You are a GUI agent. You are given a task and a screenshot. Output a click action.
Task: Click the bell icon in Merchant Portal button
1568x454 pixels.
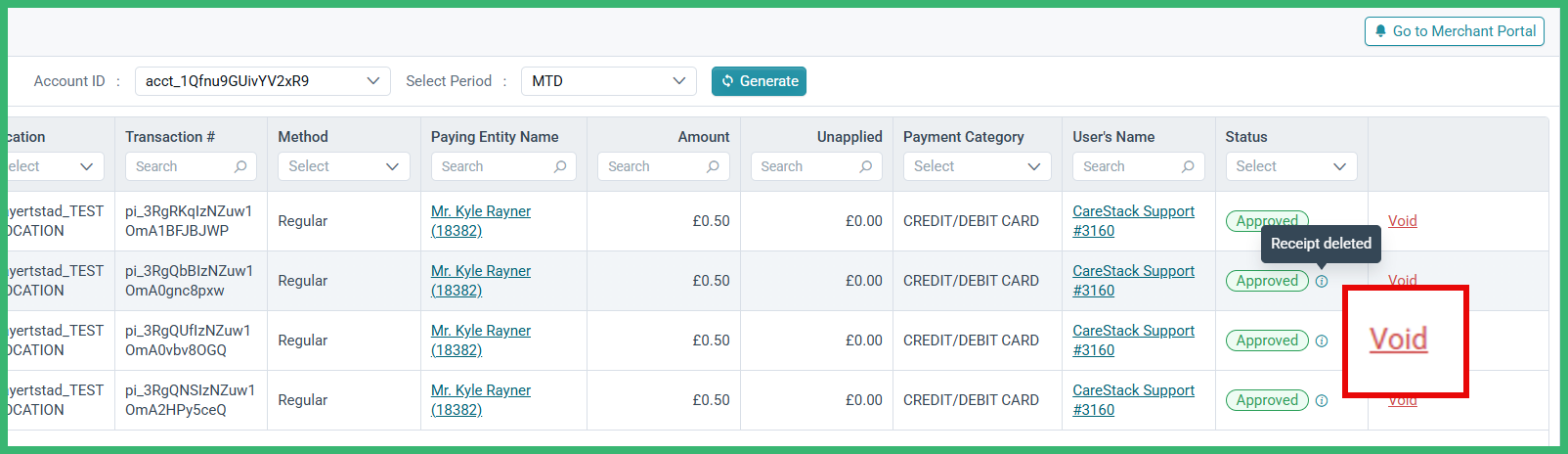pos(1380,31)
